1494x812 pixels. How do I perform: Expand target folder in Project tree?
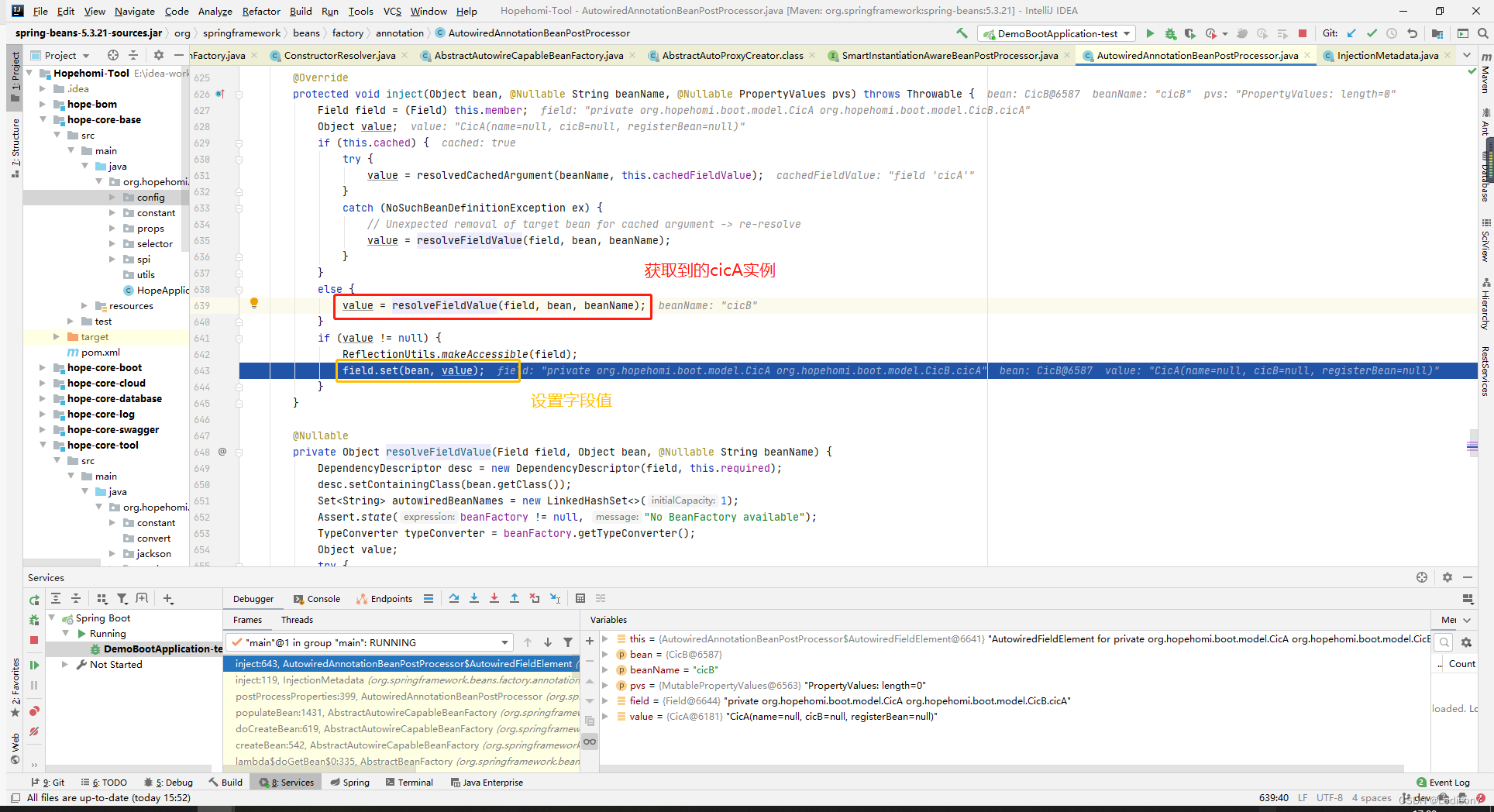[57, 336]
